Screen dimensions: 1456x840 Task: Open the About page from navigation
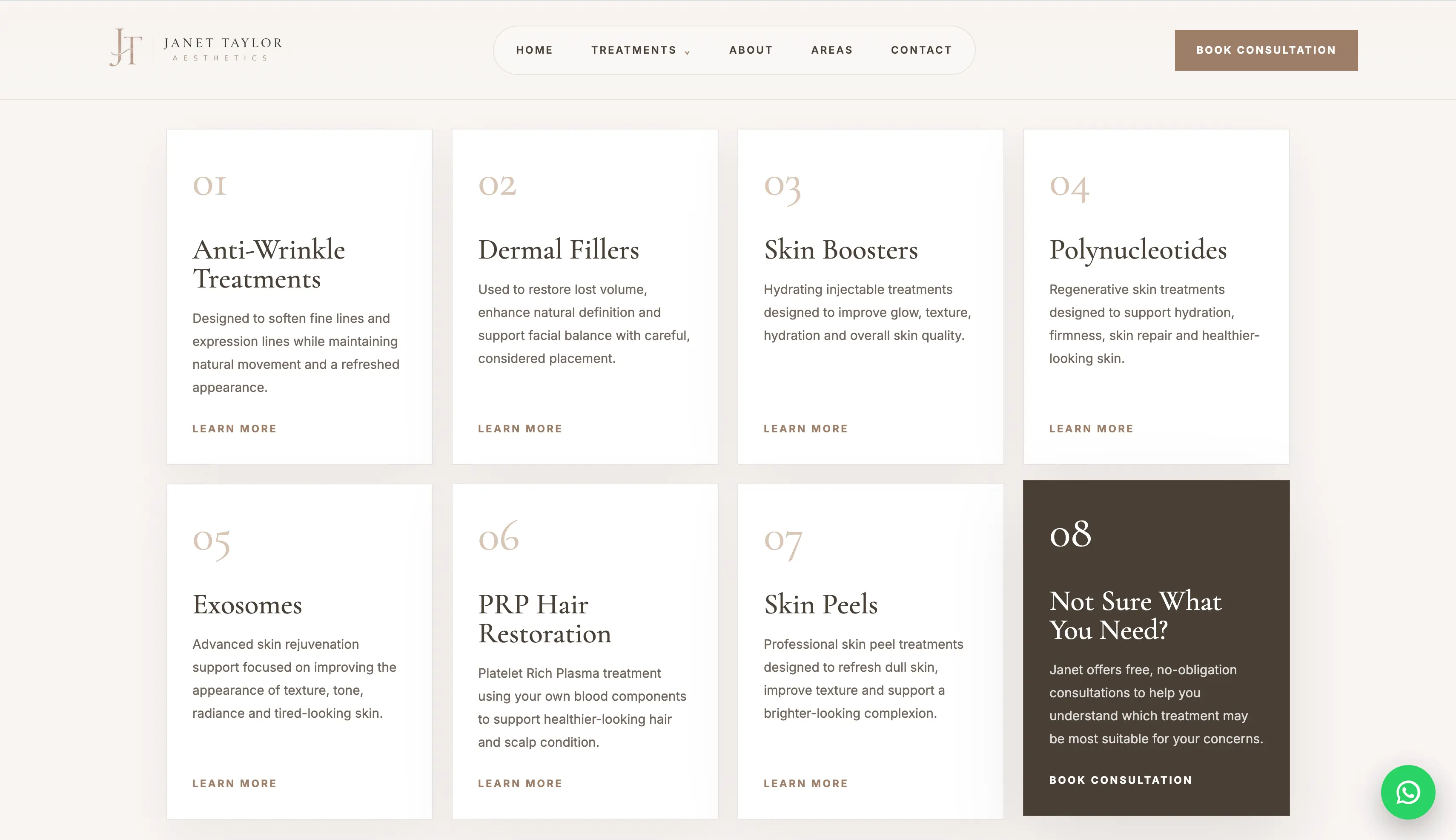[x=751, y=50]
